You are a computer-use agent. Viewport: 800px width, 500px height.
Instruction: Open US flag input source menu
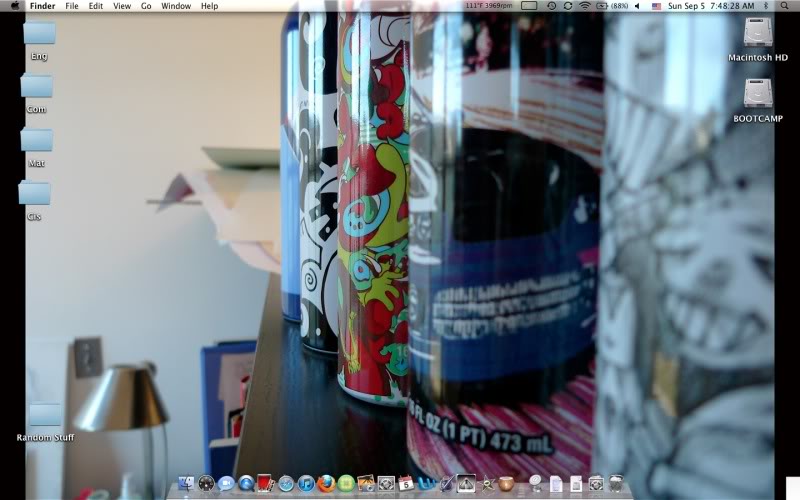tap(657, 6)
